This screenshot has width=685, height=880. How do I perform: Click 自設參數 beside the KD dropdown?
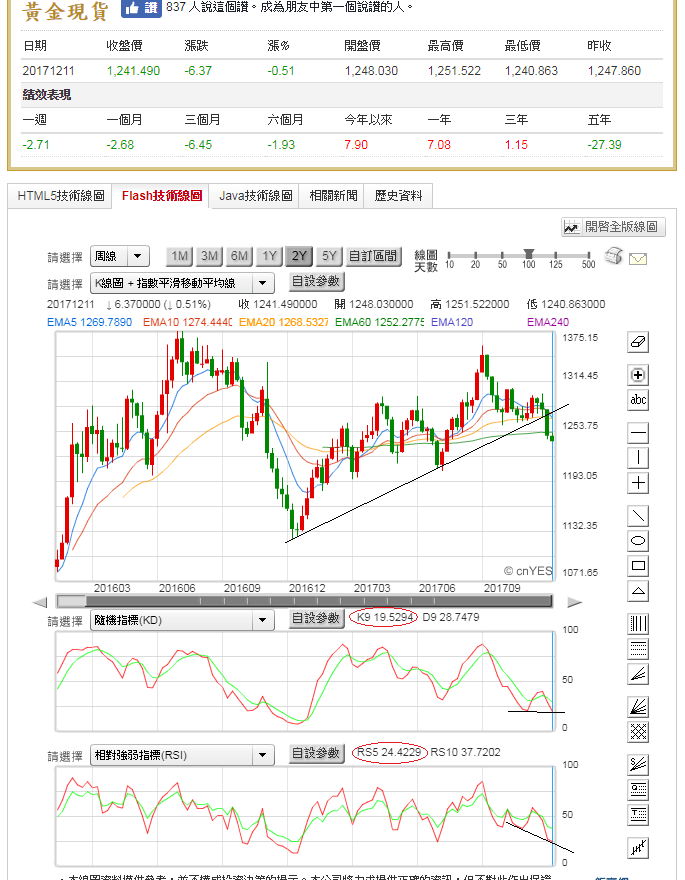pos(317,618)
